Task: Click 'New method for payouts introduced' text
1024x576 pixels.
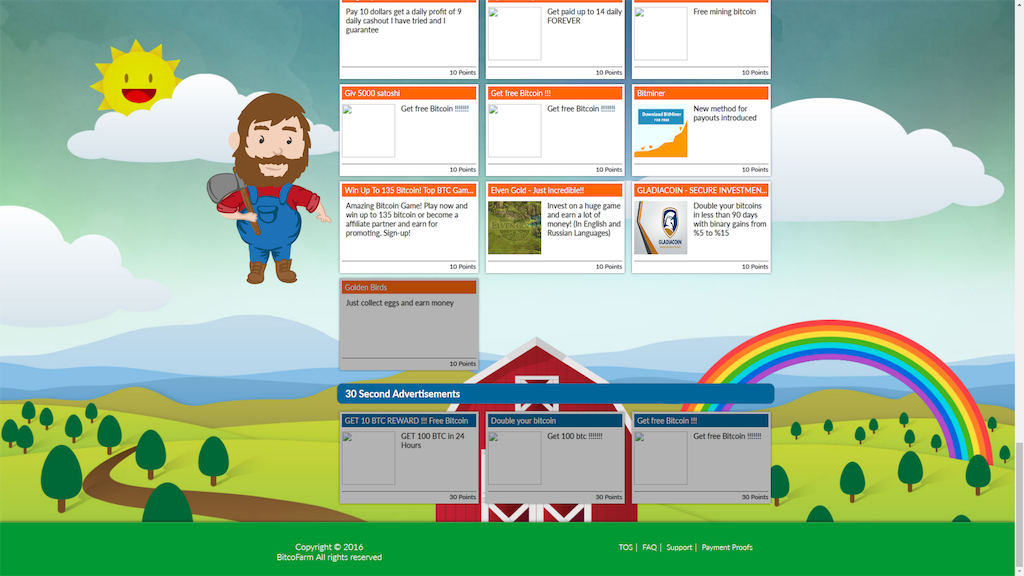Action: [x=725, y=114]
